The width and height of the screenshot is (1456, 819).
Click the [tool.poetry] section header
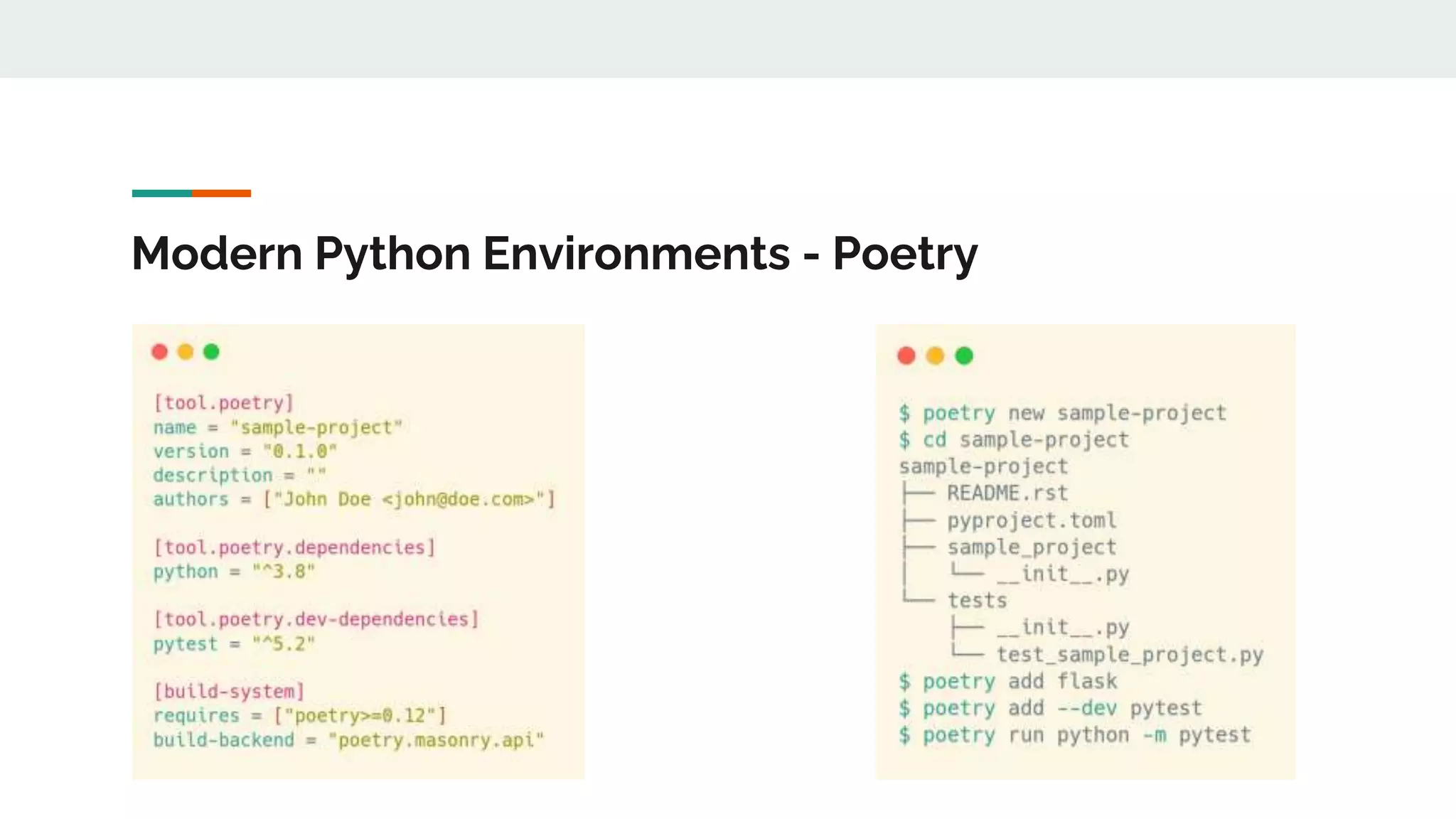click(x=223, y=403)
